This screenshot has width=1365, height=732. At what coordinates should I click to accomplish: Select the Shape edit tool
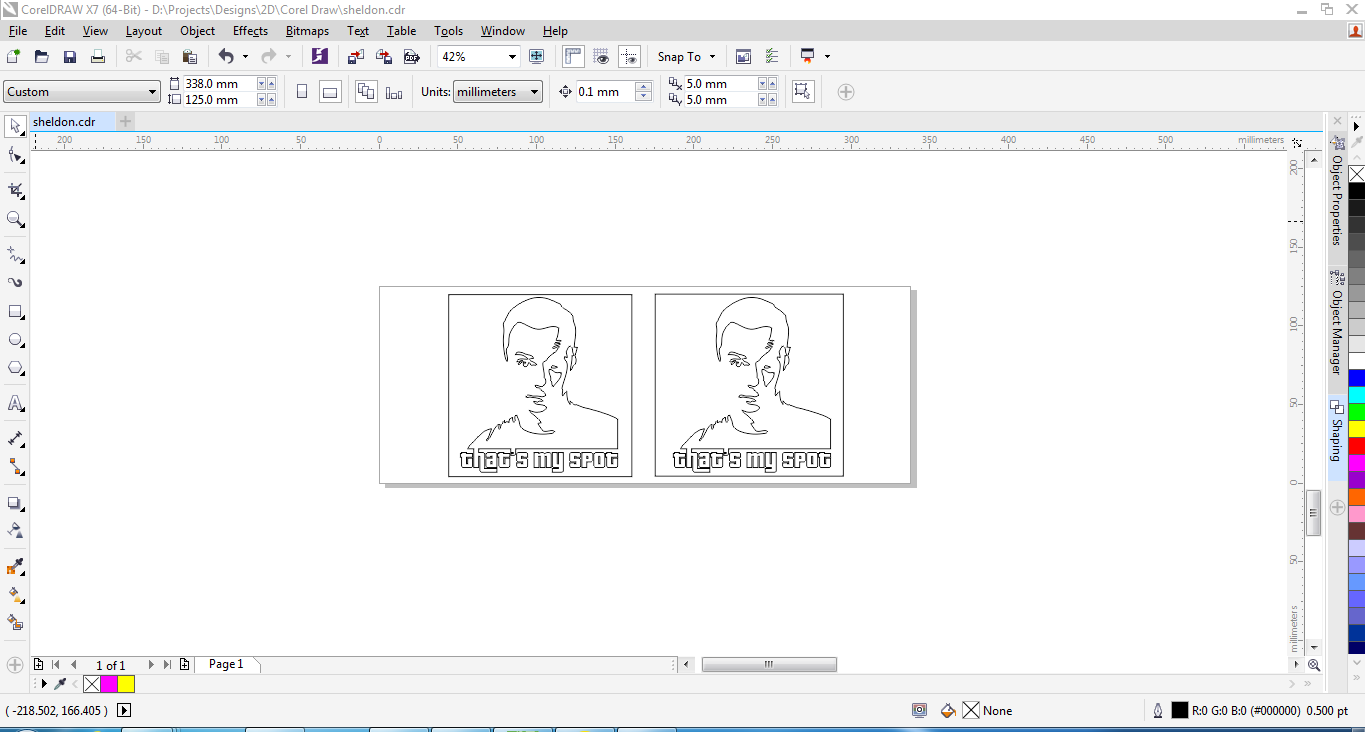click(x=16, y=155)
